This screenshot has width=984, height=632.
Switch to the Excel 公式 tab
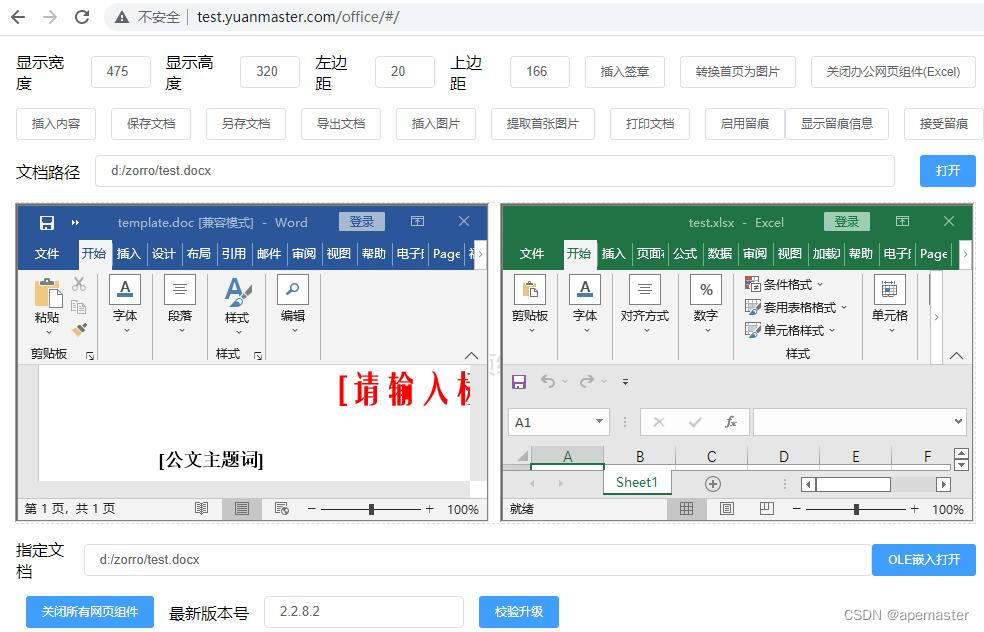tap(685, 254)
